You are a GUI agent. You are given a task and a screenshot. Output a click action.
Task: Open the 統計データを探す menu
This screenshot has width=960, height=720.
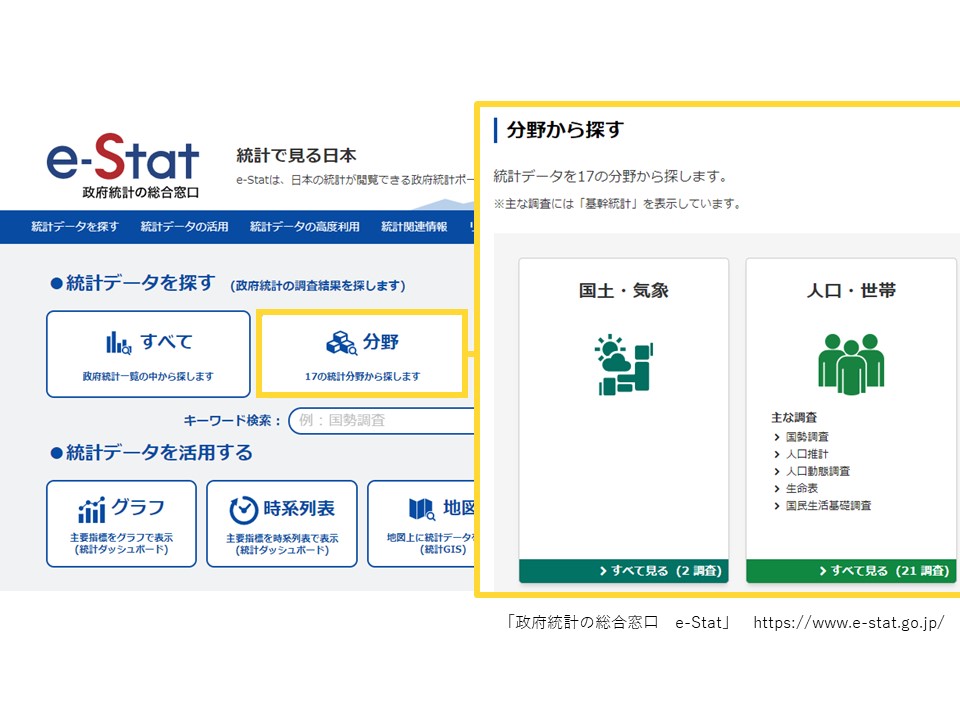tap(75, 227)
